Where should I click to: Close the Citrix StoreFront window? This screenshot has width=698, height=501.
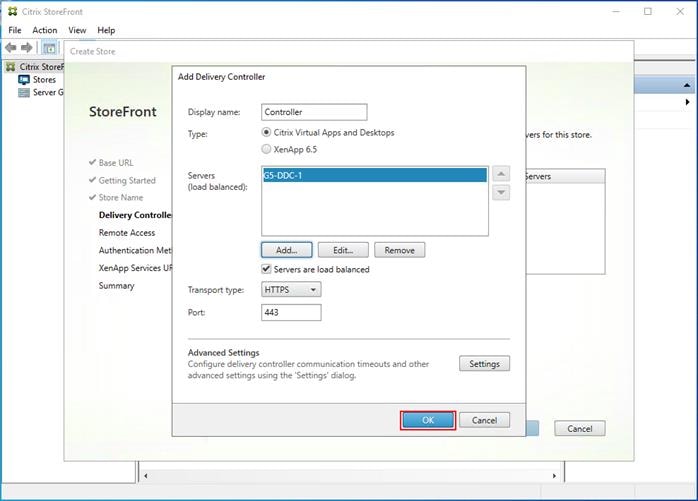coord(680,12)
